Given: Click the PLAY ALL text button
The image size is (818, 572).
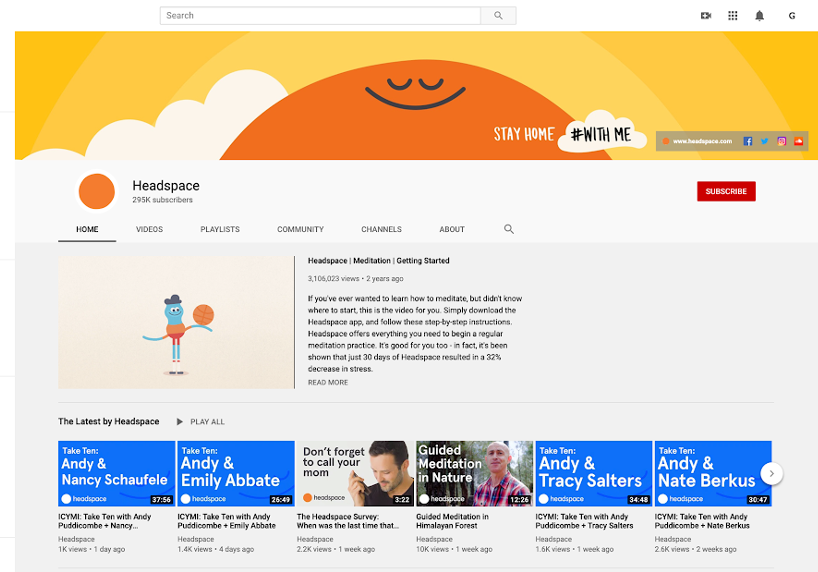Looking at the screenshot, I should pos(208,422).
